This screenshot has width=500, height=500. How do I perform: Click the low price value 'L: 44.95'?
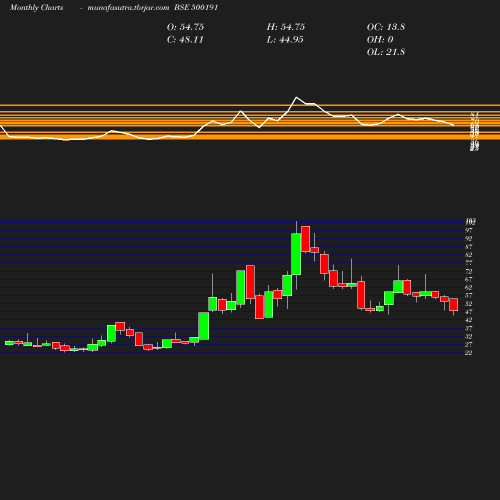click(x=285, y=40)
